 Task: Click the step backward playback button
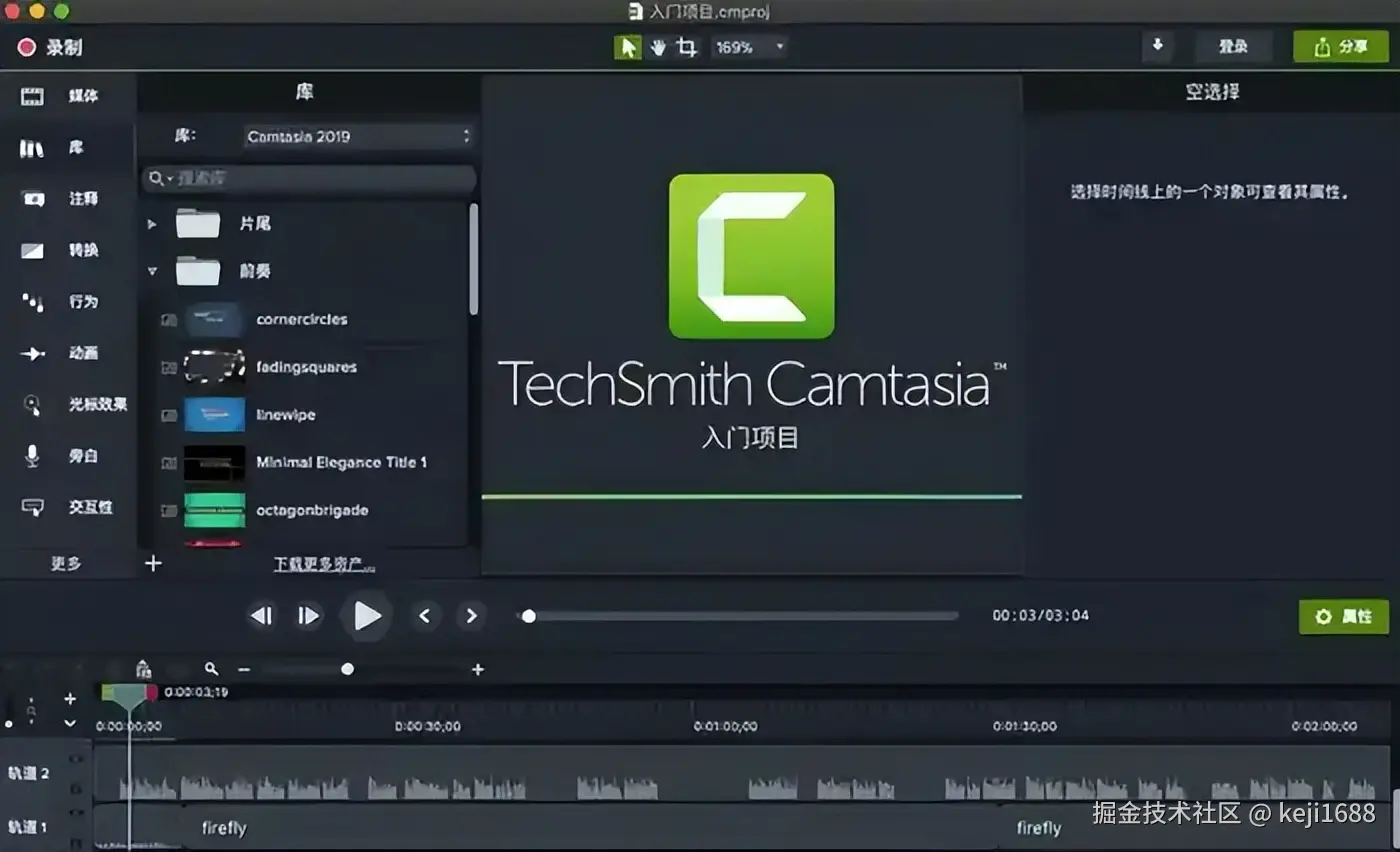[x=261, y=616]
